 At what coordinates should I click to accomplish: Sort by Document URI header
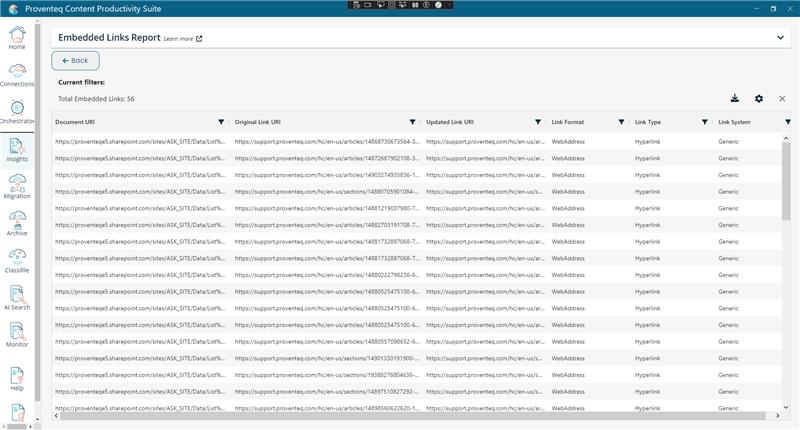pos(75,122)
